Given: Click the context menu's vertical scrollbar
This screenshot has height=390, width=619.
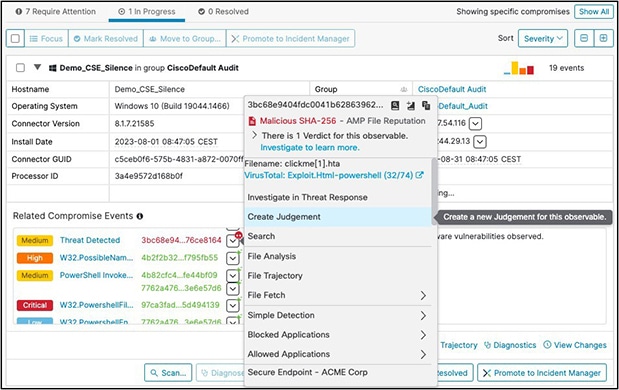Looking at the screenshot, I should pos(434,191).
